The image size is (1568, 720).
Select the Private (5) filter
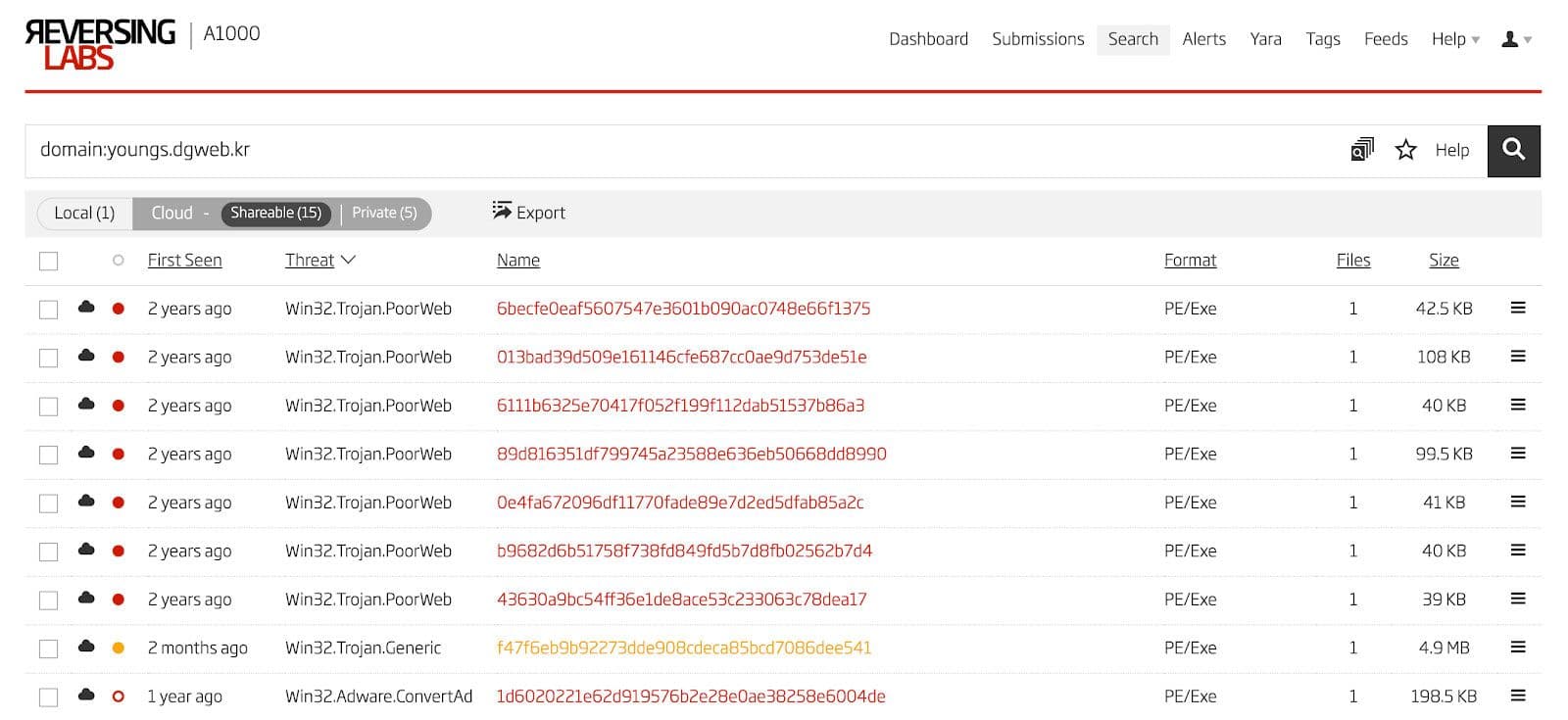(x=384, y=213)
